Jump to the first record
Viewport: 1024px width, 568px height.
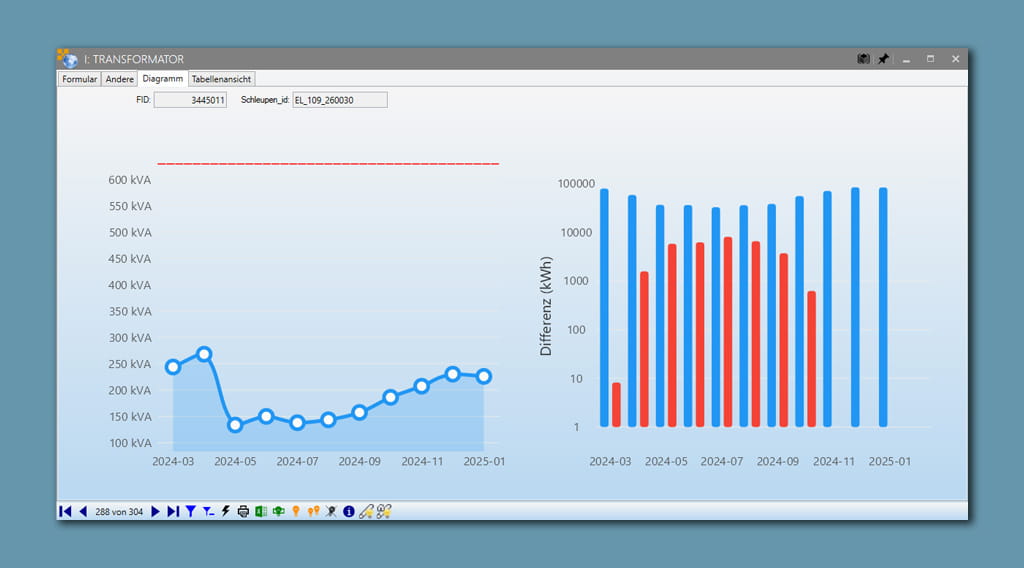coord(65,511)
